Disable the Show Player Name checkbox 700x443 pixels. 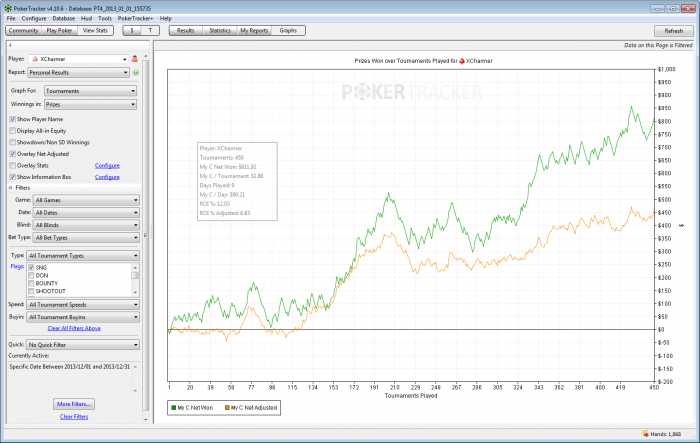pyautogui.click(x=12, y=119)
